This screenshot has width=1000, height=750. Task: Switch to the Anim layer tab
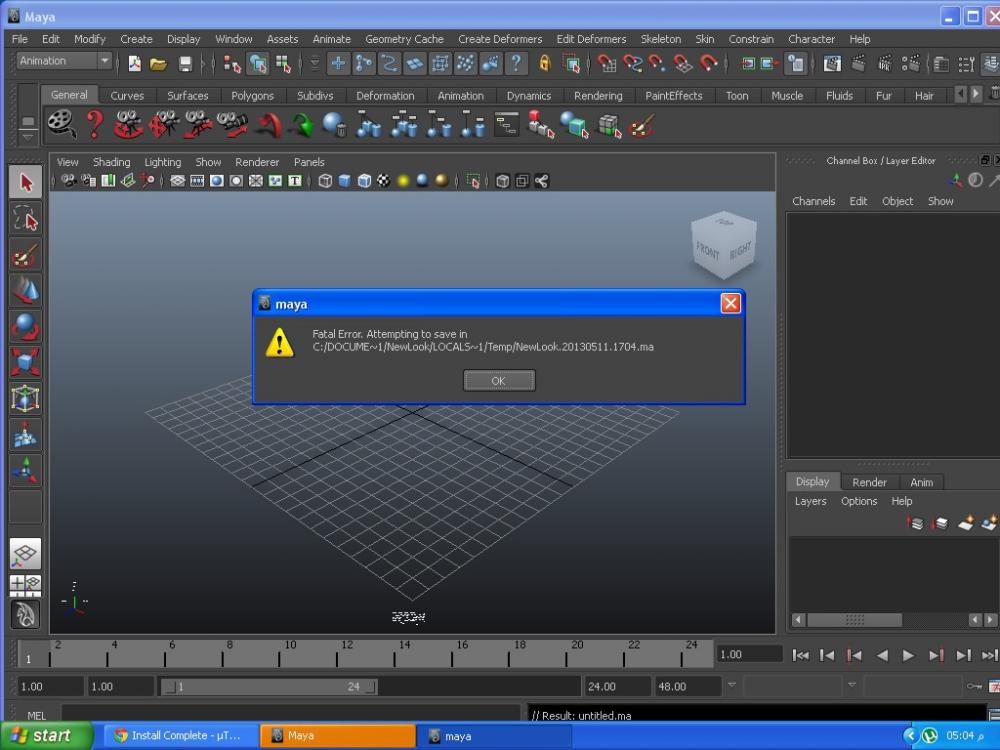point(922,482)
